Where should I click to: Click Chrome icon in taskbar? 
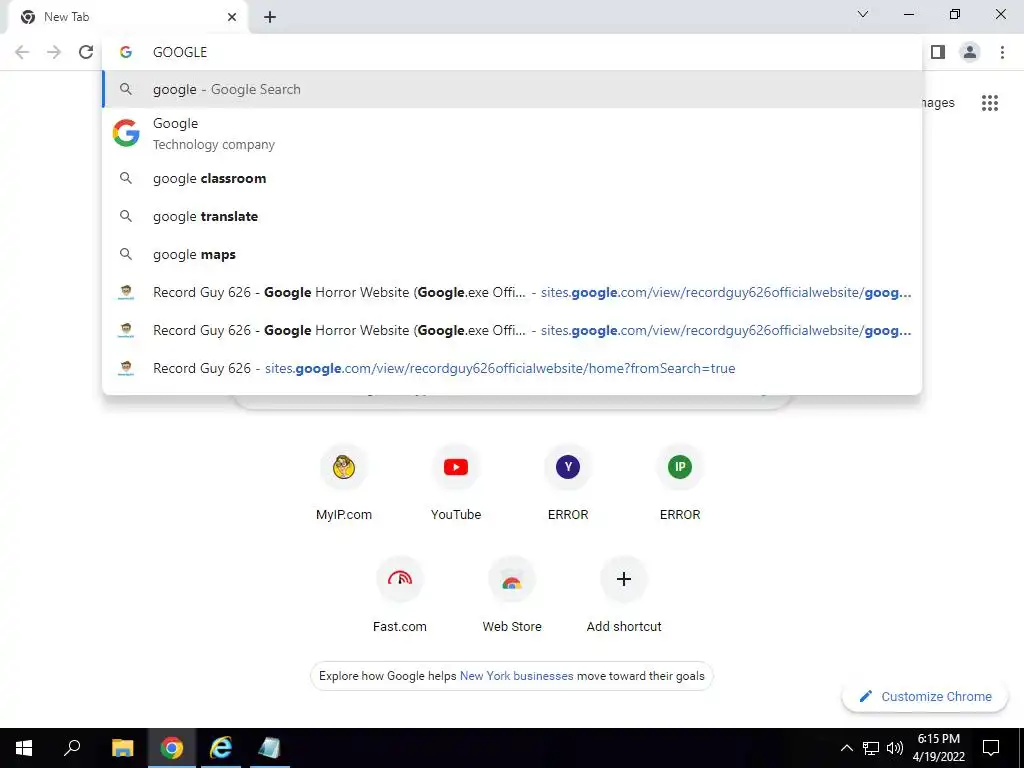coord(172,748)
